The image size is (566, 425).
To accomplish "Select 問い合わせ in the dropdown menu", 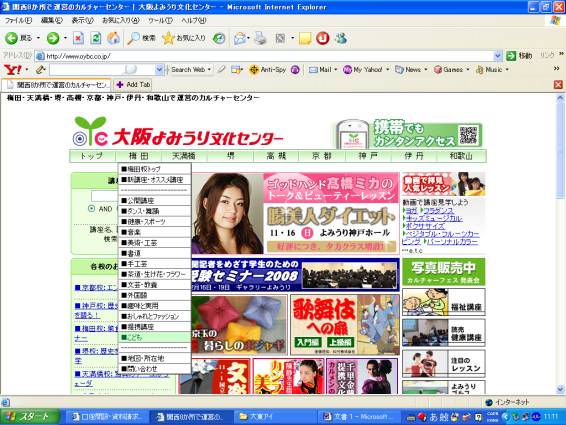I will point(154,369).
